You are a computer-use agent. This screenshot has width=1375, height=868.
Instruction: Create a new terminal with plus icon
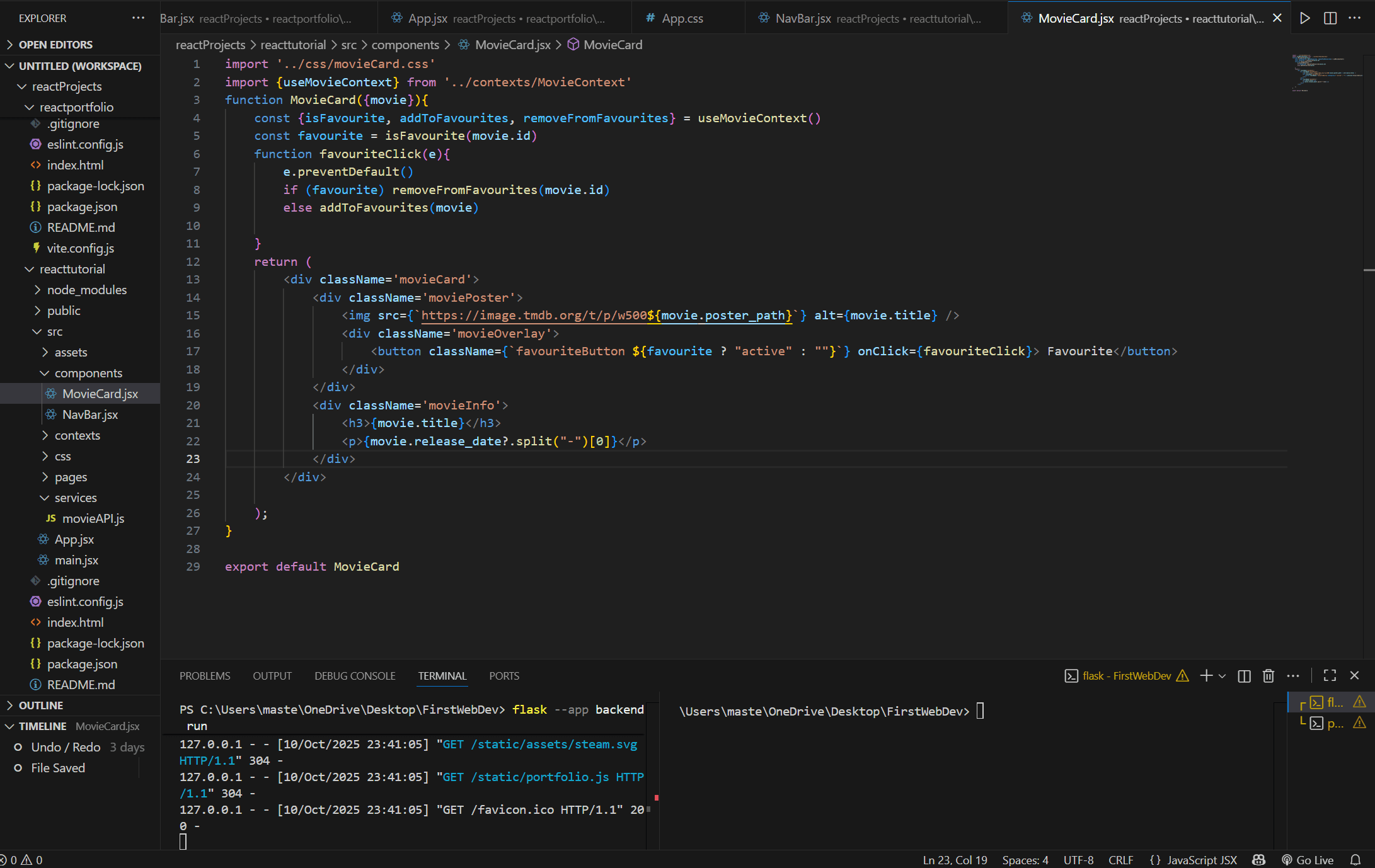(1206, 676)
